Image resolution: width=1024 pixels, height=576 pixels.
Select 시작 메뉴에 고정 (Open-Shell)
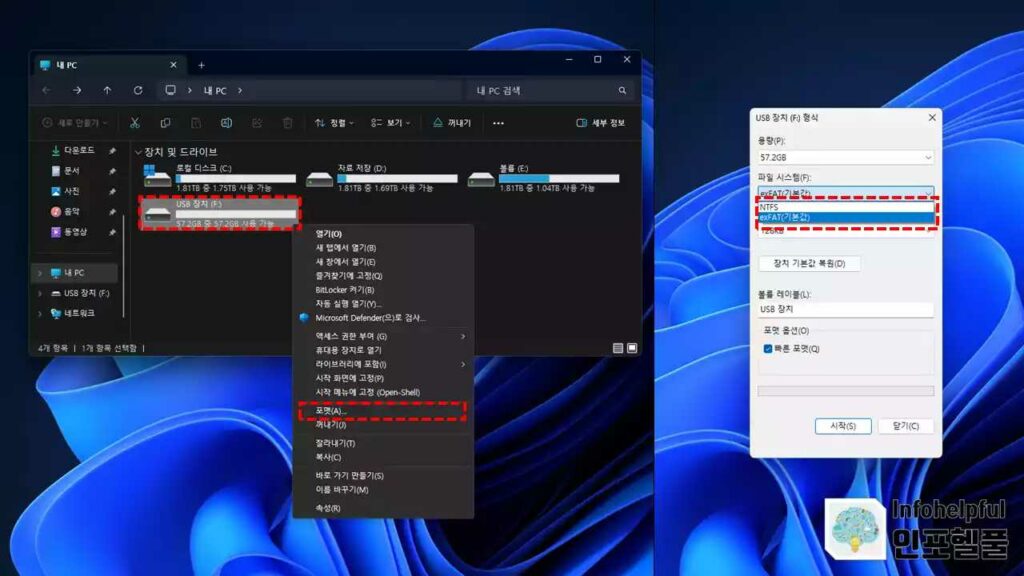point(383,392)
